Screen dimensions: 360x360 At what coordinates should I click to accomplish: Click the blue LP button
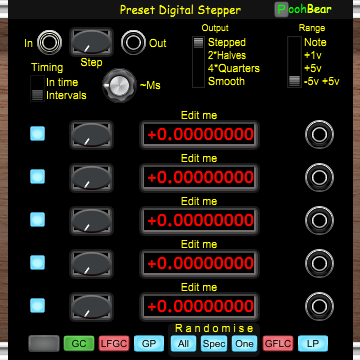313,344
